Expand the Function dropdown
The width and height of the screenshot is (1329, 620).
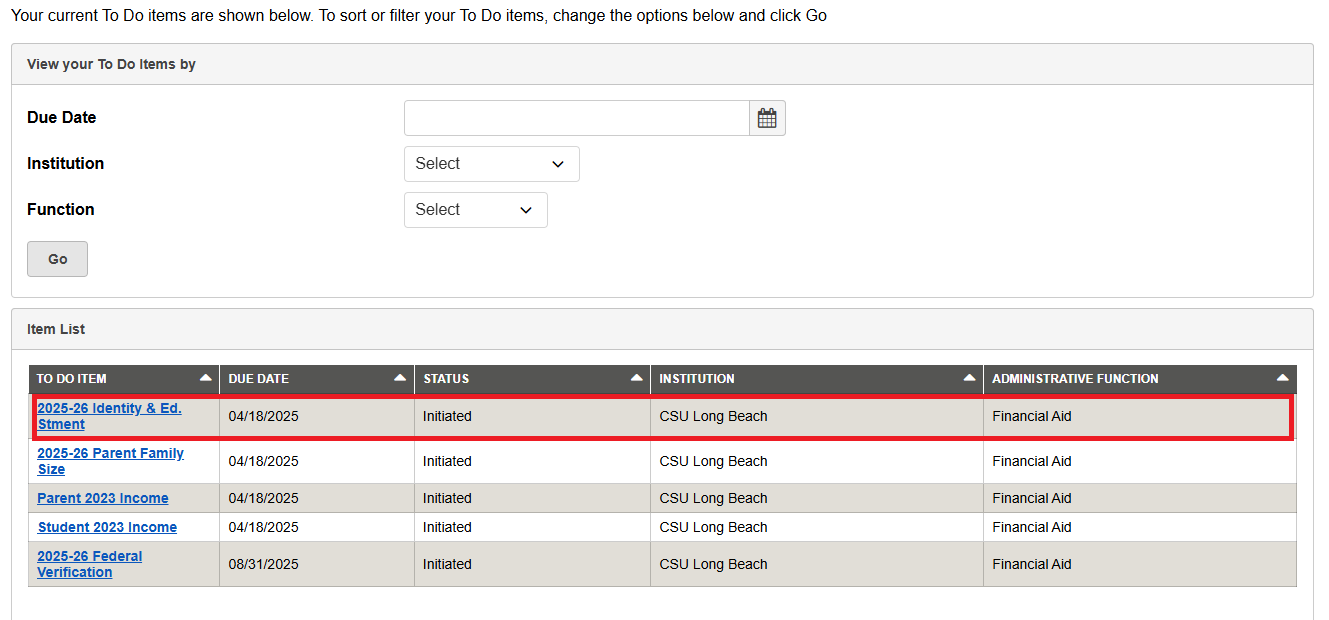click(475, 210)
